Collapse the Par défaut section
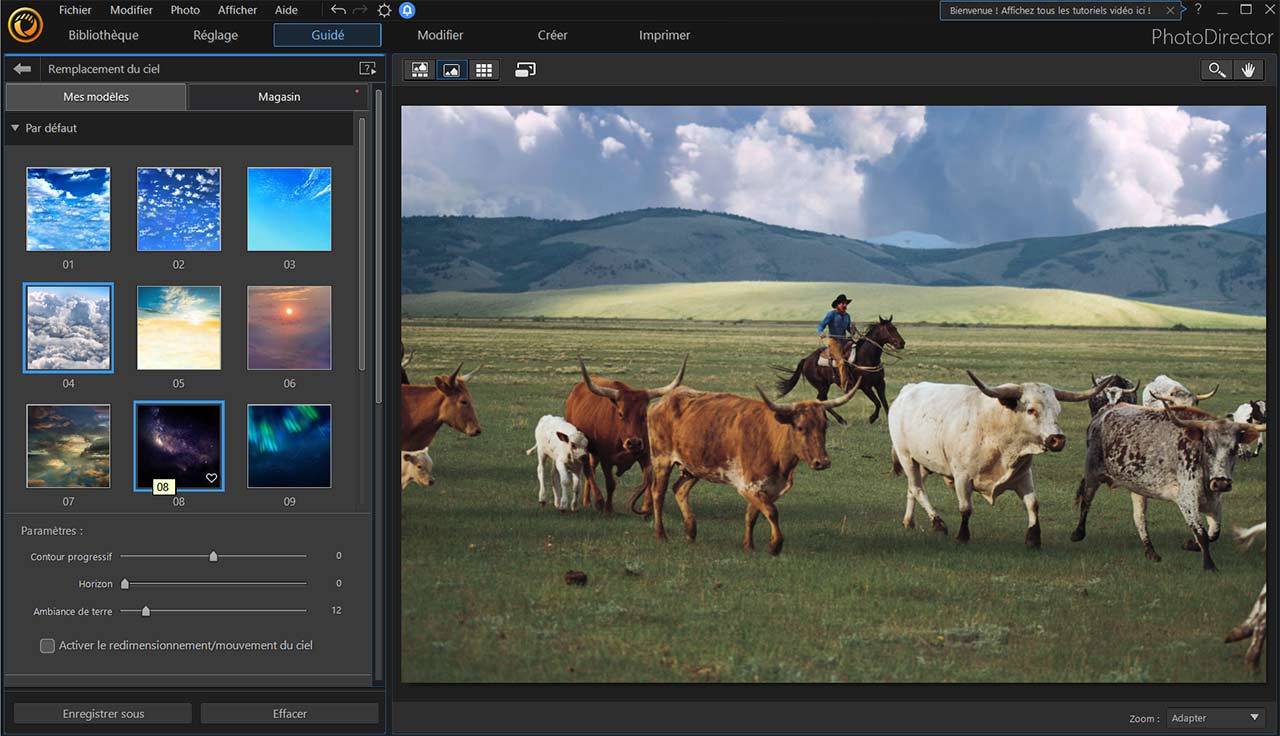 tap(15, 128)
